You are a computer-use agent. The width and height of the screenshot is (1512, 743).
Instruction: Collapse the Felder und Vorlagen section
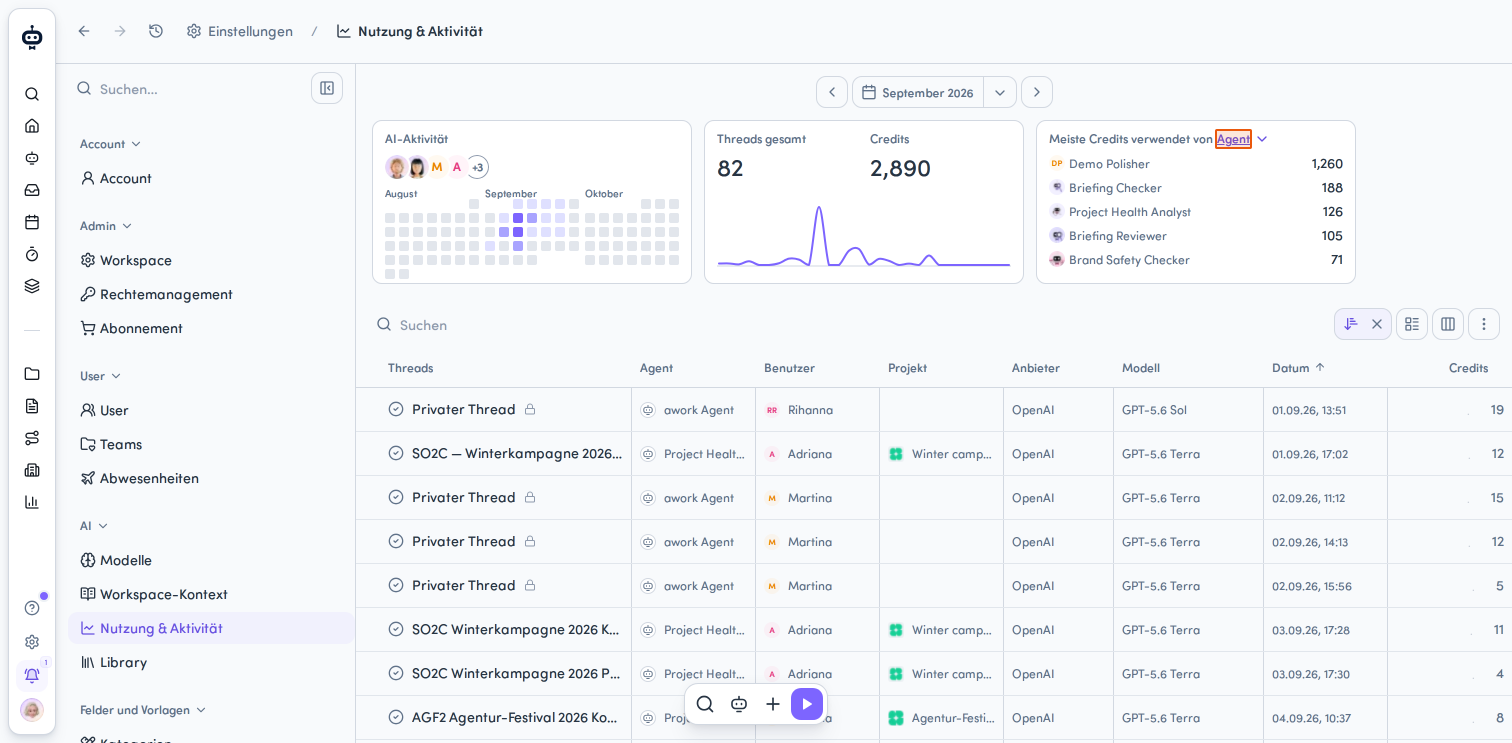143,710
